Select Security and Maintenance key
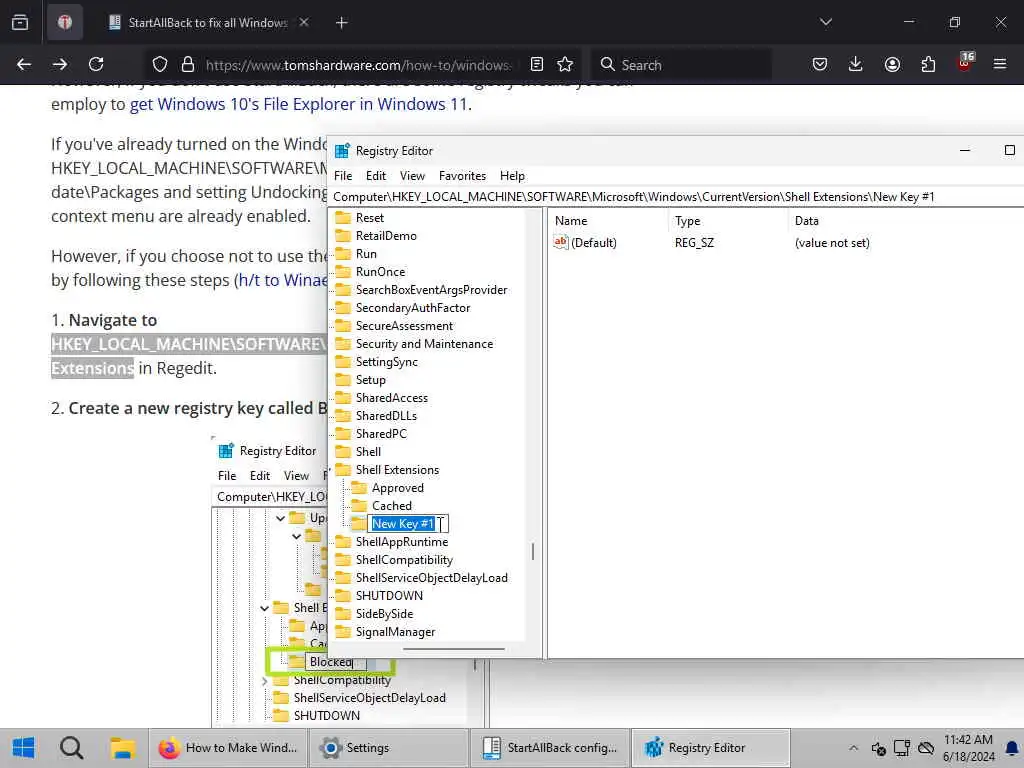The height and width of the screenshot is (768, 1024). [424, 344]
